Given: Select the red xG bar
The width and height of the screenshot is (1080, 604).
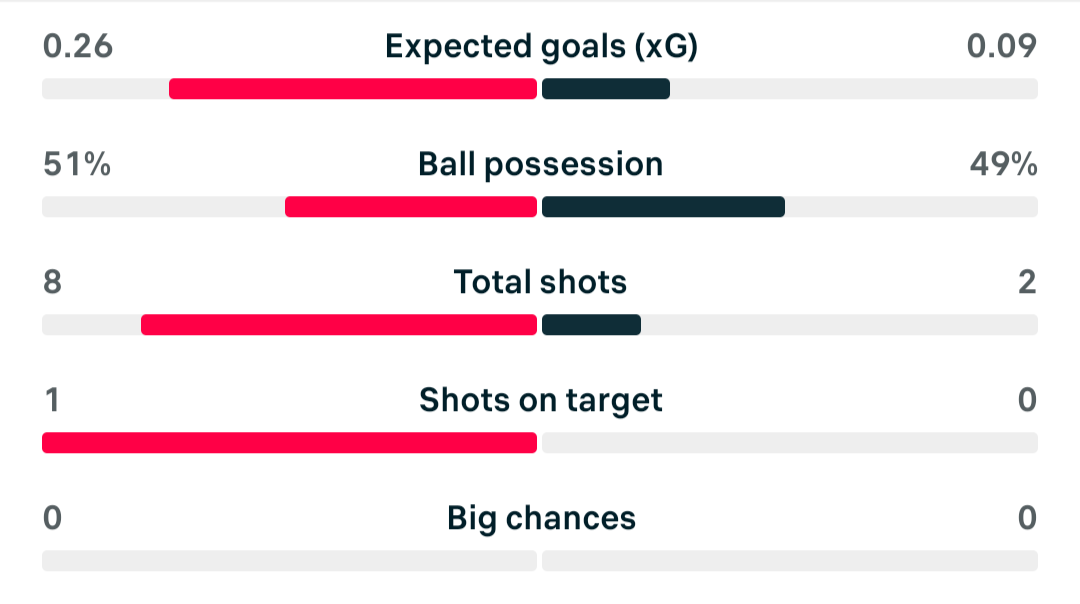Looking at the screenshot, I should coord(353,89).
